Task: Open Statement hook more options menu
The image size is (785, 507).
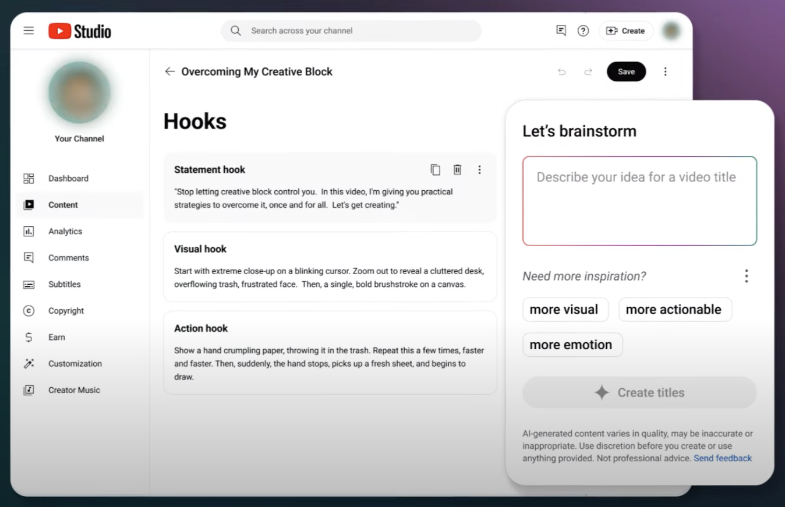Action: click(479, 170)
